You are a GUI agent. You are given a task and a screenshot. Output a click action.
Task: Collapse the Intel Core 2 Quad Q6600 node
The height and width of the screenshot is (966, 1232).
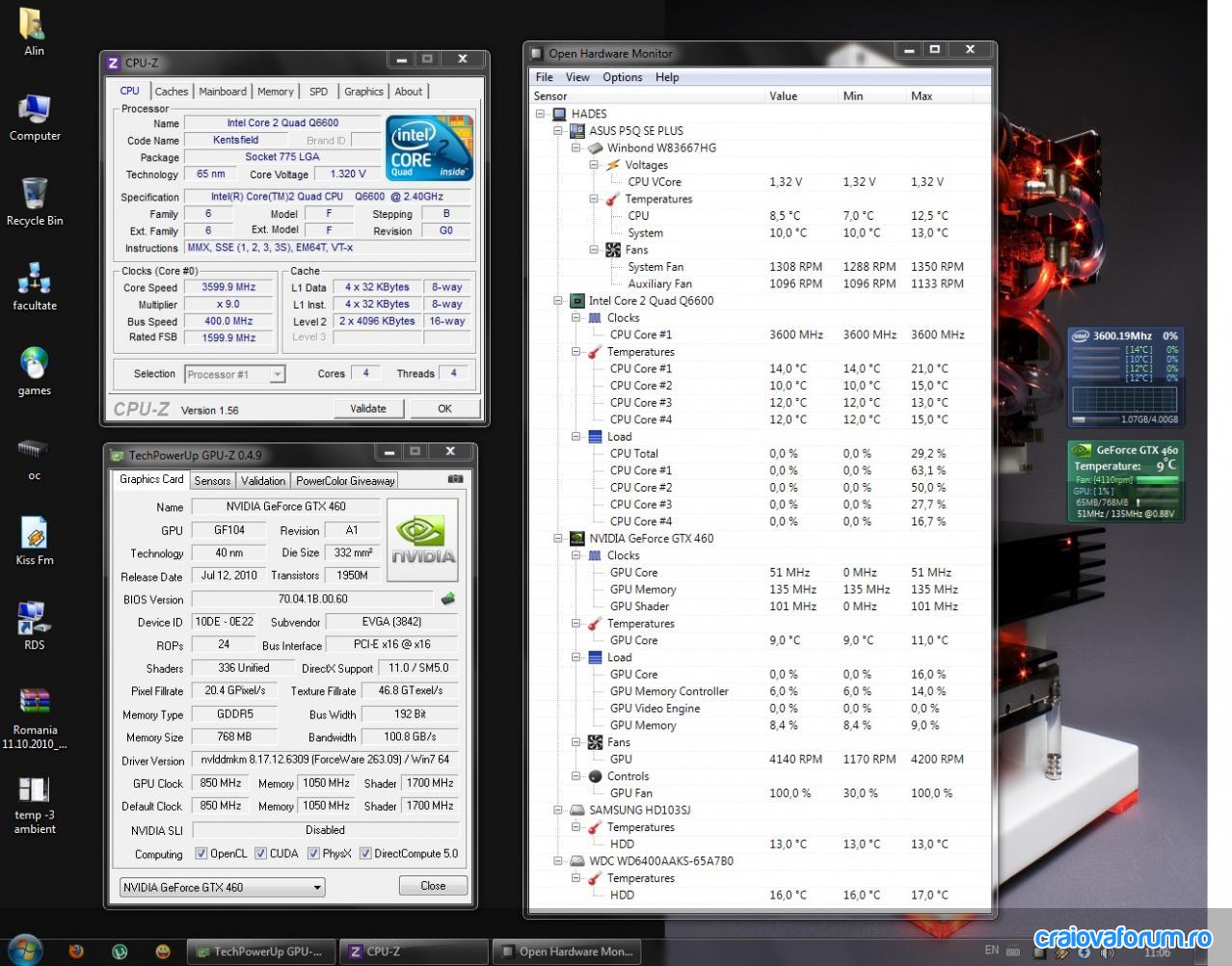click(558, 301)
